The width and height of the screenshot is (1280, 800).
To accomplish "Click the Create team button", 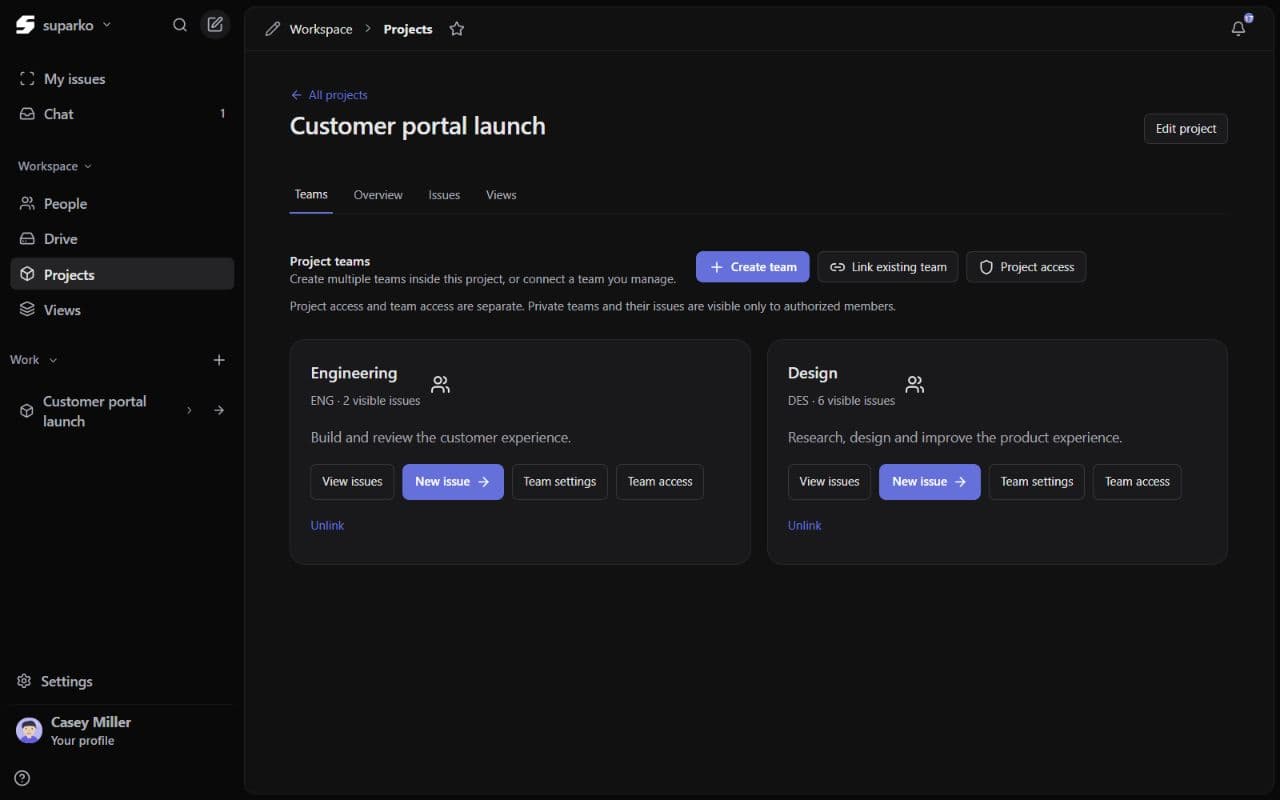I will 753,267.
